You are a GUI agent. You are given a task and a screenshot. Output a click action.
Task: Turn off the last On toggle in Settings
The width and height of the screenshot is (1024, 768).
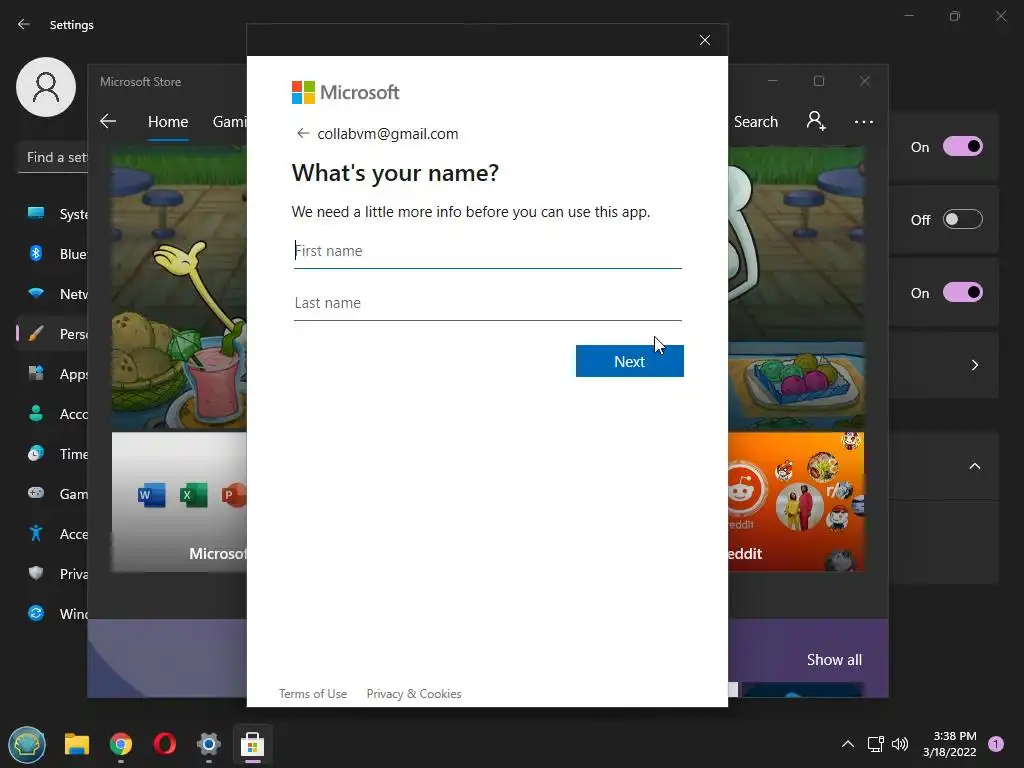point(963,293)
